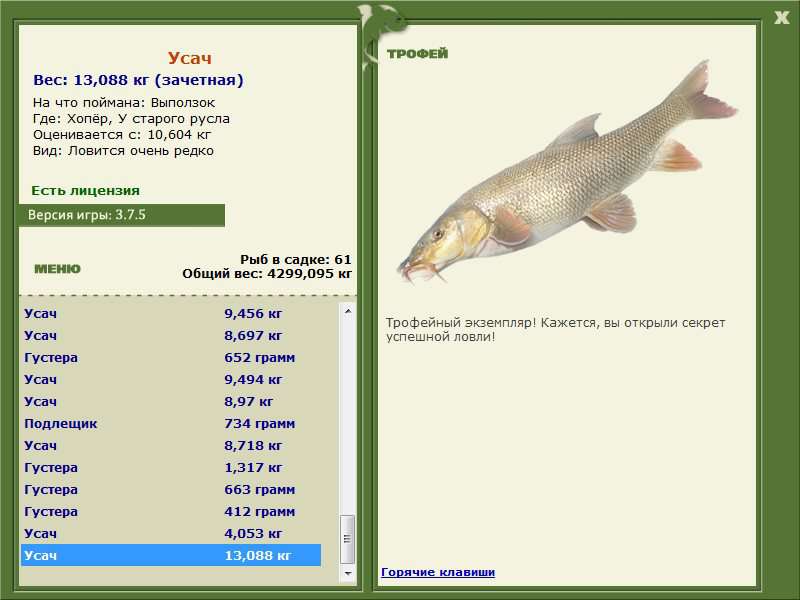The image size is (800, 600).
Task: Choose the Густера 663 грамм entry
Action: (170, 489)
